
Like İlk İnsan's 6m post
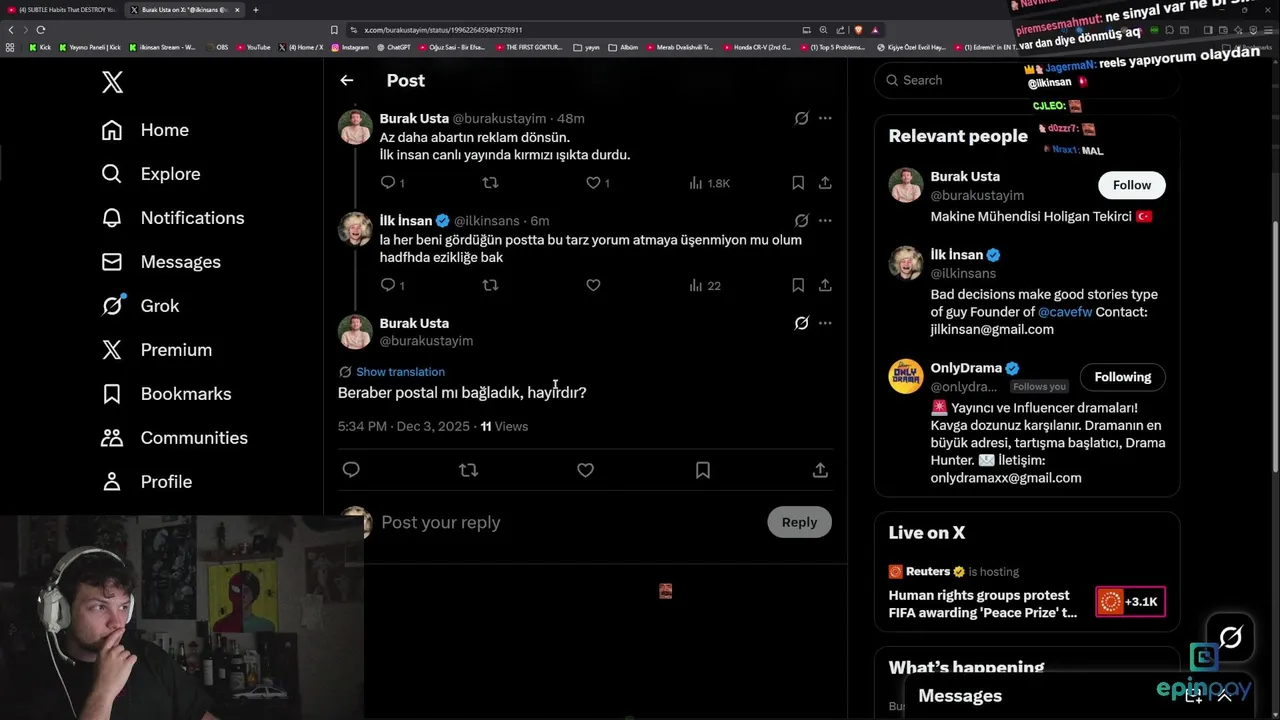(593, 285)
